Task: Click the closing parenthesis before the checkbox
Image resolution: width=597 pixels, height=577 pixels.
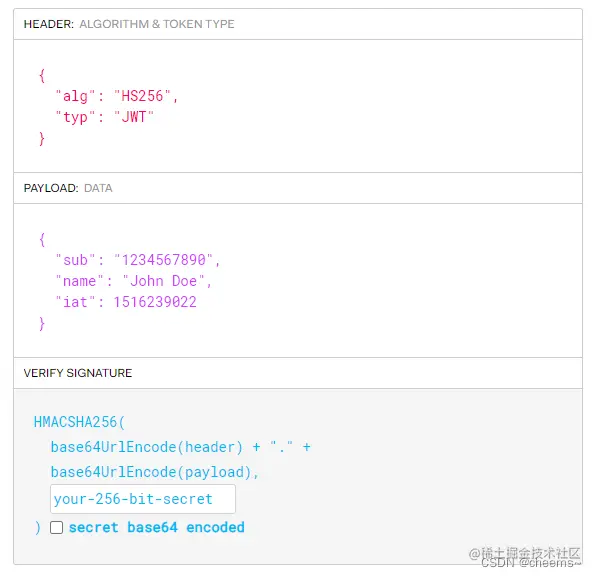Action: pyautogui.click(x=38, y=528)
